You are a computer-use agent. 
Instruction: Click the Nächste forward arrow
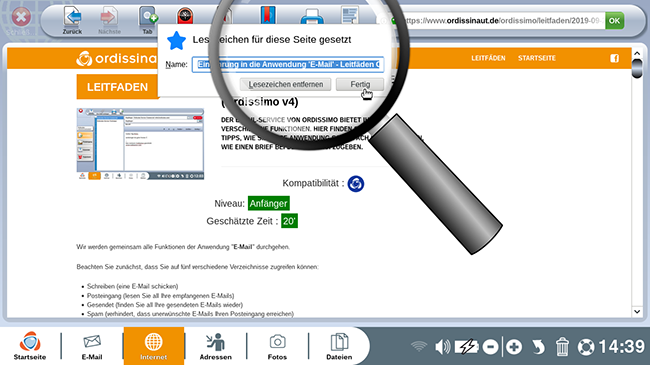tap(109, 20)
